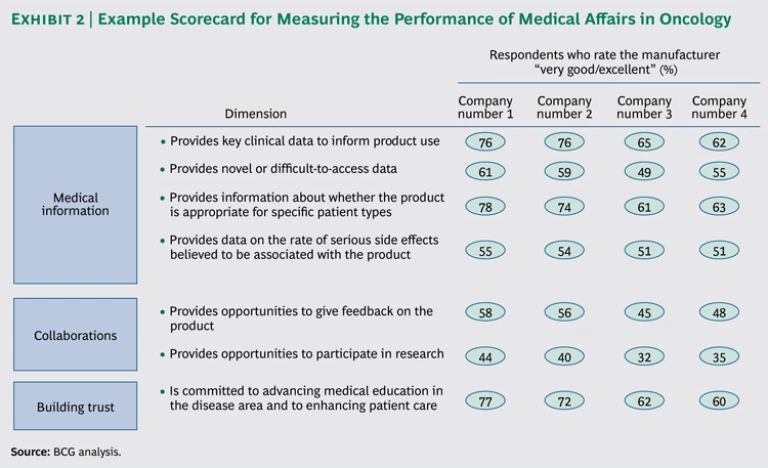This screenshot has width=768, height=468.
Task: Click the Medical information category box
Action: (75, 204)
